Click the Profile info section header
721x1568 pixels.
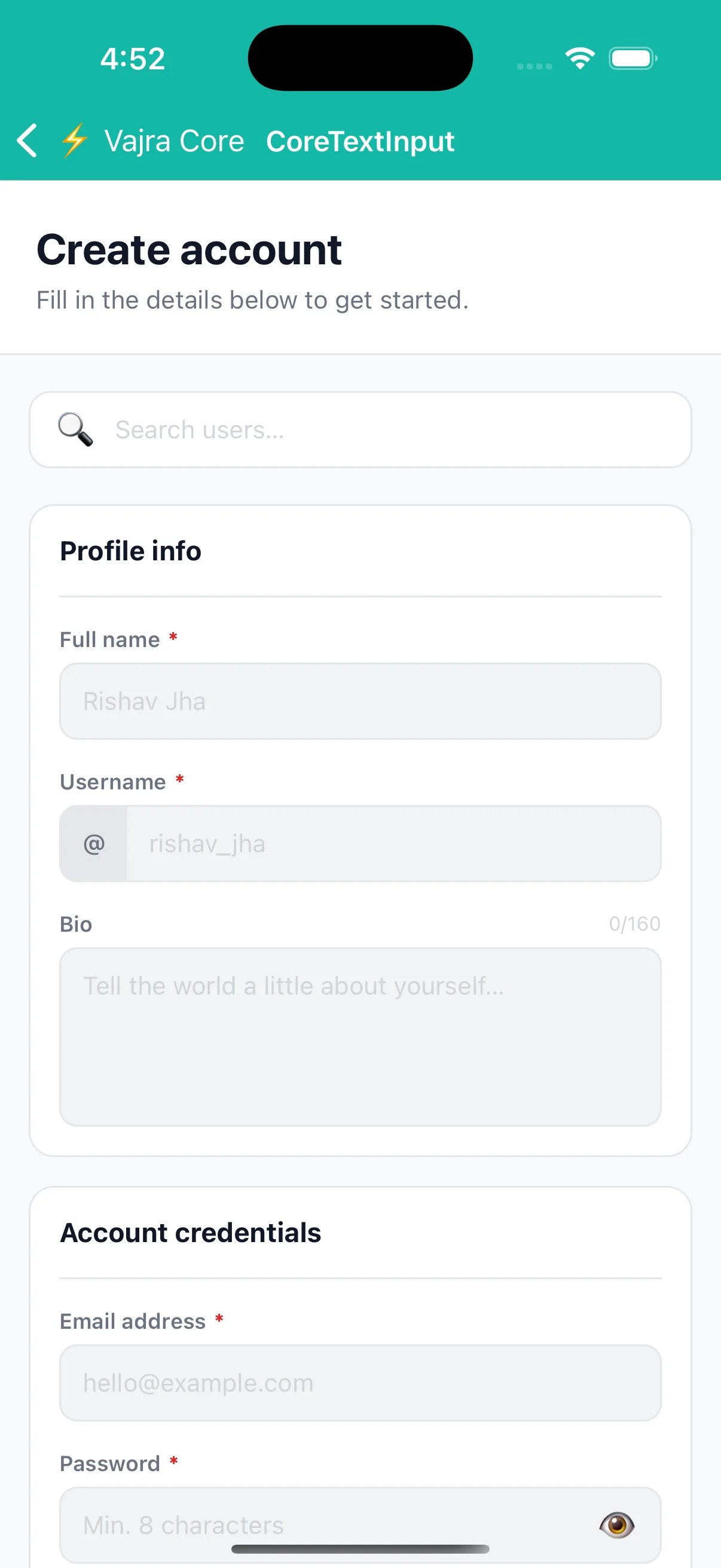pos(130,551)
